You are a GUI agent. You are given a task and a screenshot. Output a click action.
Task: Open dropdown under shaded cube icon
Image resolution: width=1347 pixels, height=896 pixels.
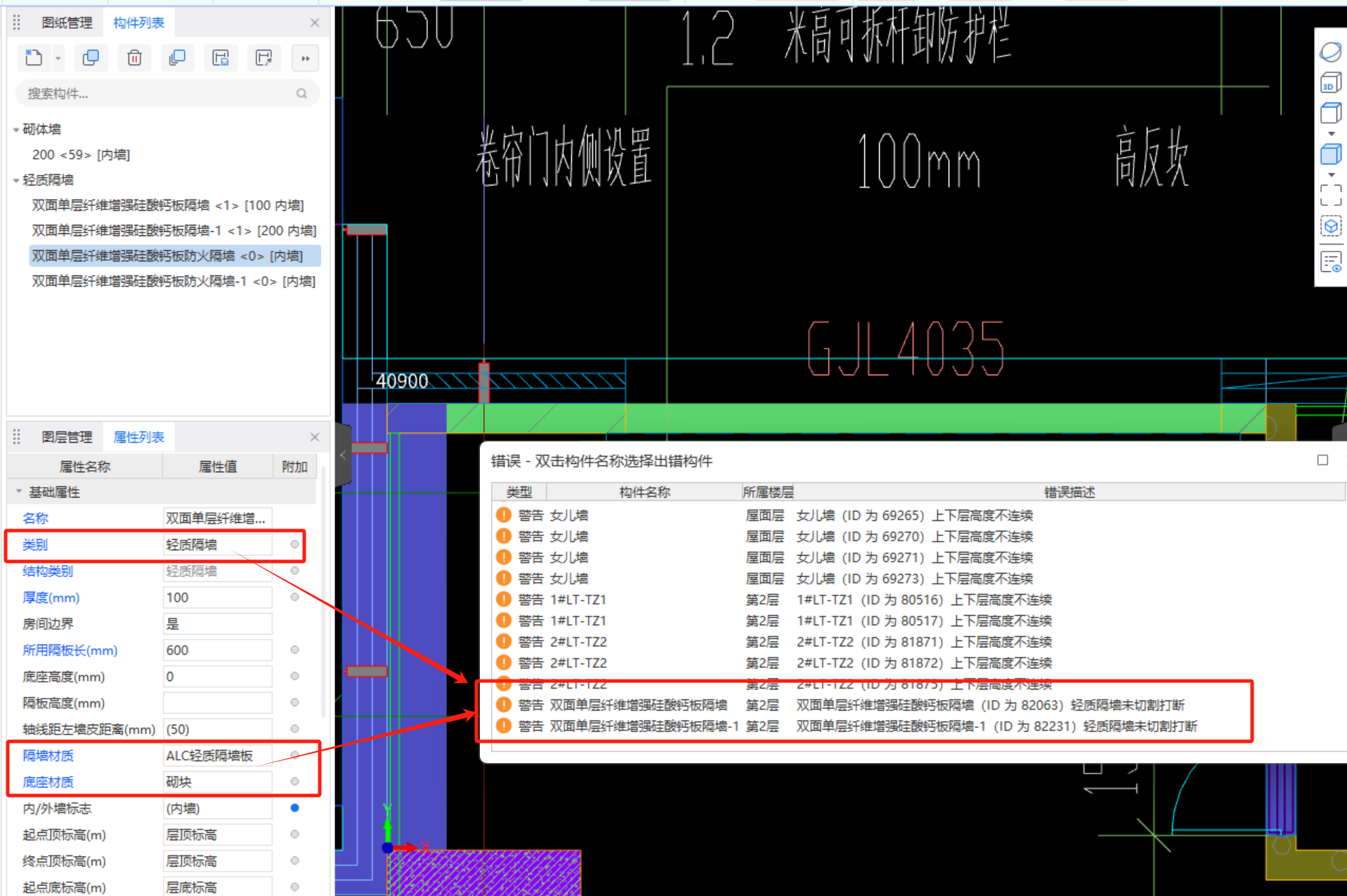(x=1331, y=175)
